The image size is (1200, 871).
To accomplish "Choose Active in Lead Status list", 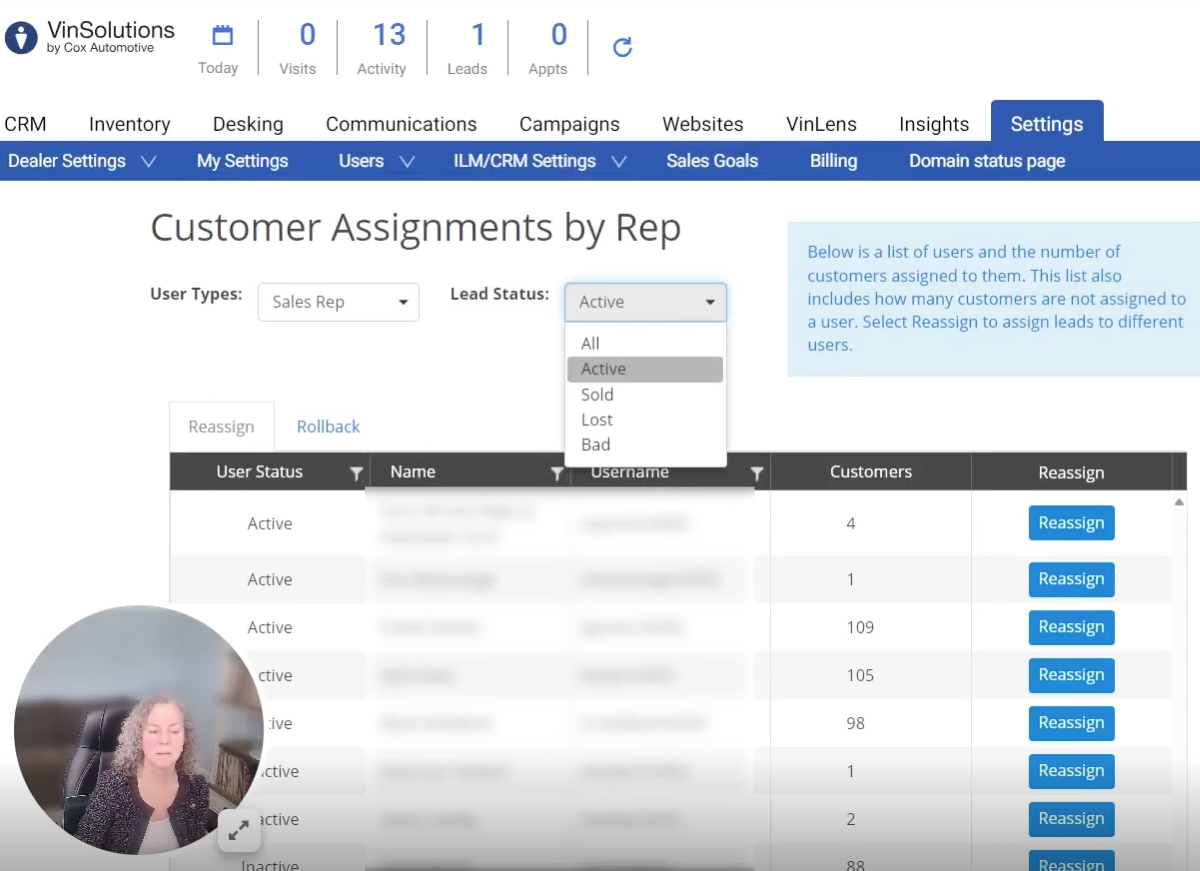I will (645, 369).
